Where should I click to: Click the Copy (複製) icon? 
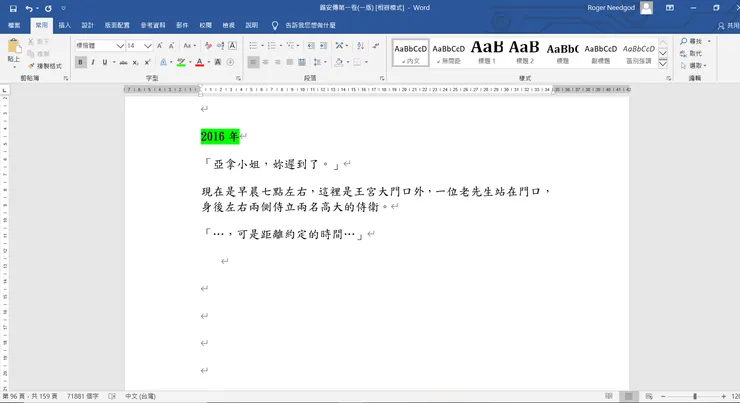(31, 53)
